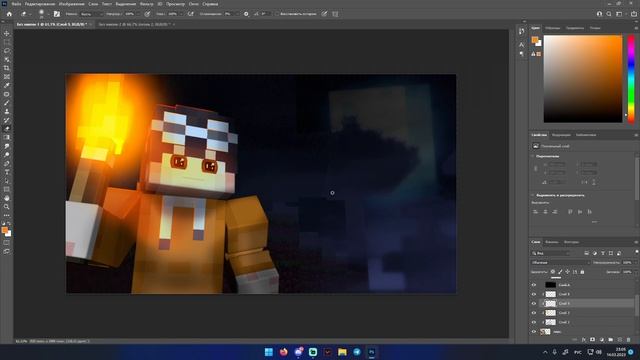Click the vertical hue slider
Screen dimensions: 640x360
pos(631,79)
